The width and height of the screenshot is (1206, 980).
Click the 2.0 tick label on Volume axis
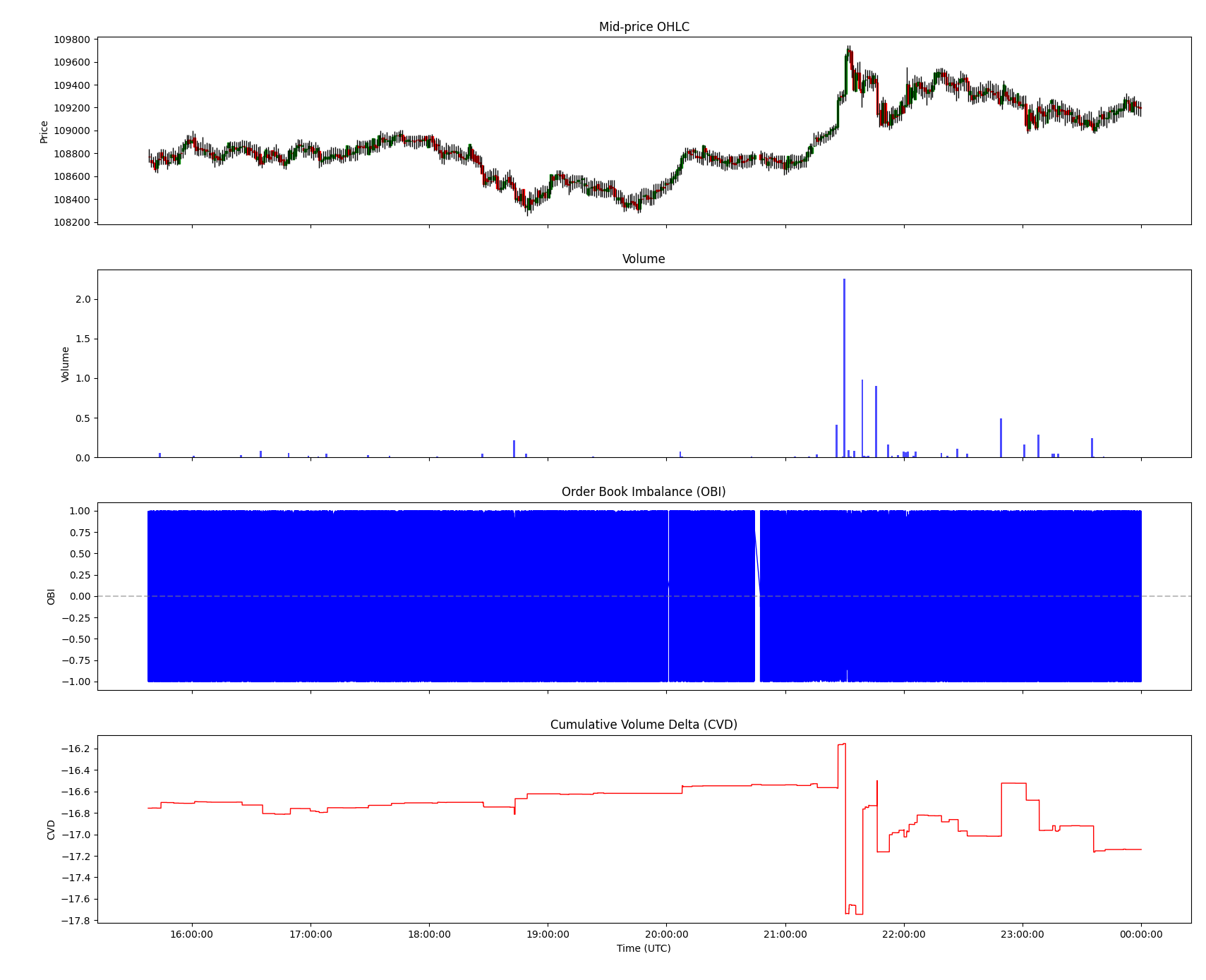[x=83, y=299]
